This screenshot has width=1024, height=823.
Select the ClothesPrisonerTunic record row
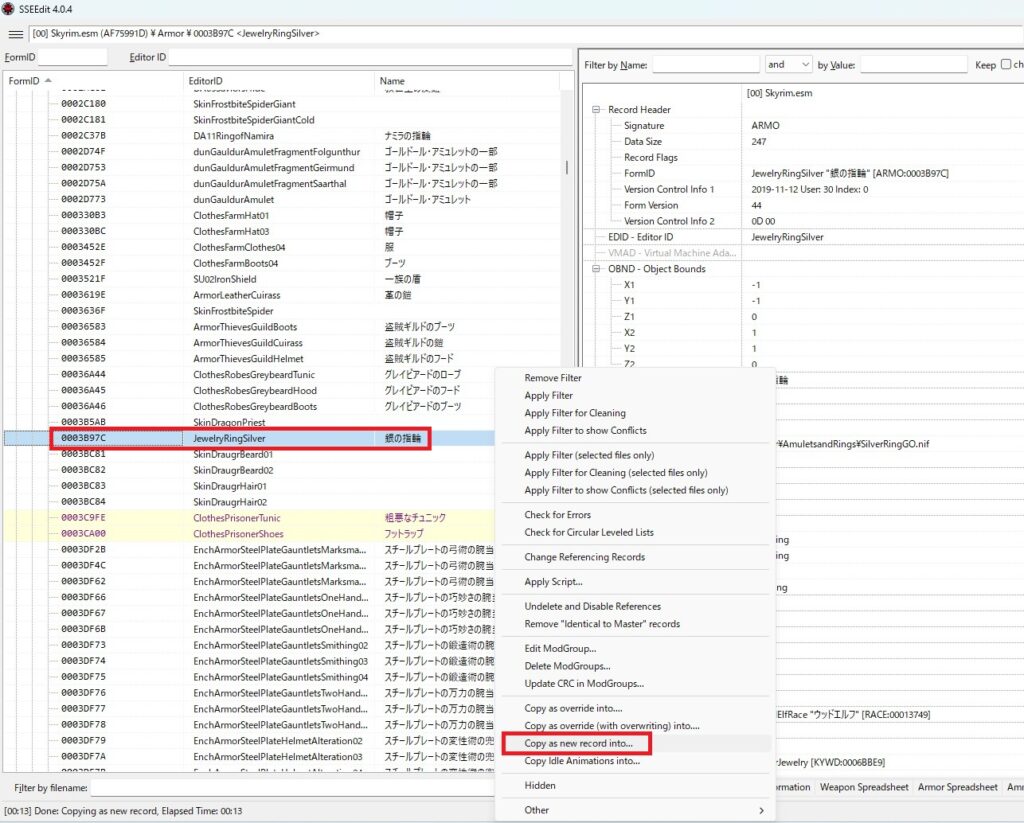pyautogui.click(x=237, y=518)
